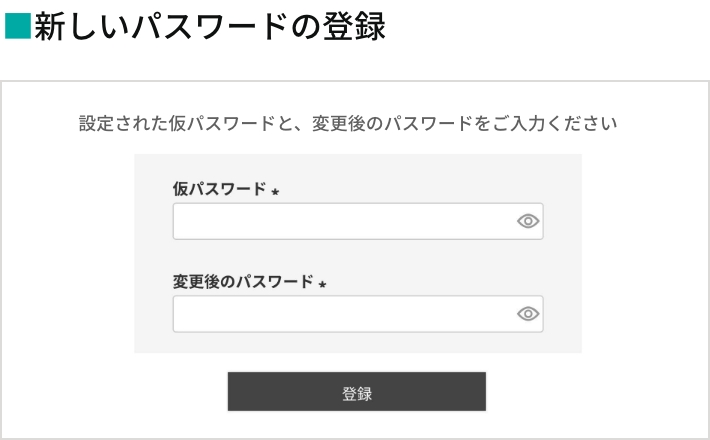Focus the 変更後のパスワード input field

342,314
